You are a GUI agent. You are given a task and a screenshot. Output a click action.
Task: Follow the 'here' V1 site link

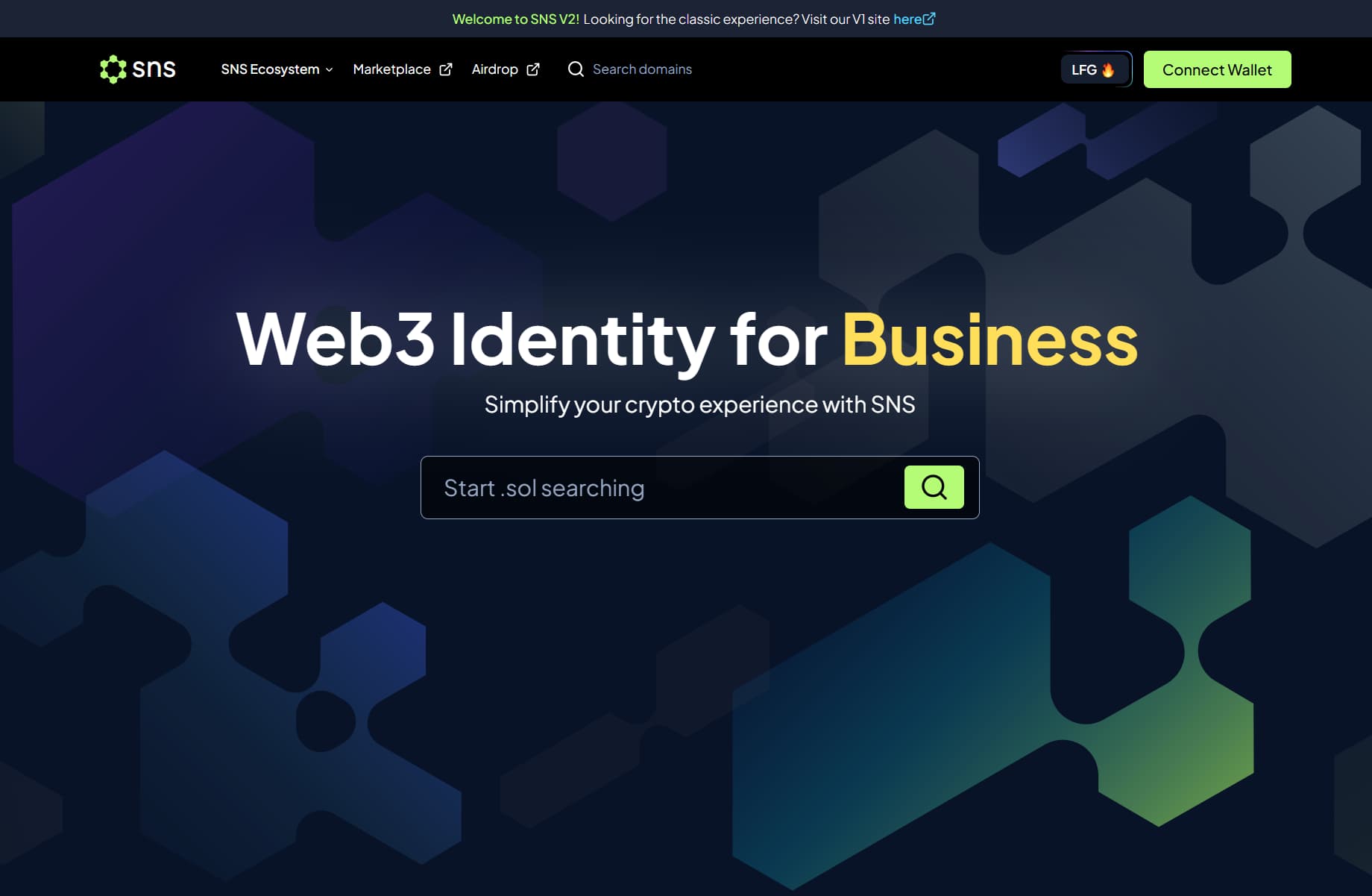click(x=907, y=19)
